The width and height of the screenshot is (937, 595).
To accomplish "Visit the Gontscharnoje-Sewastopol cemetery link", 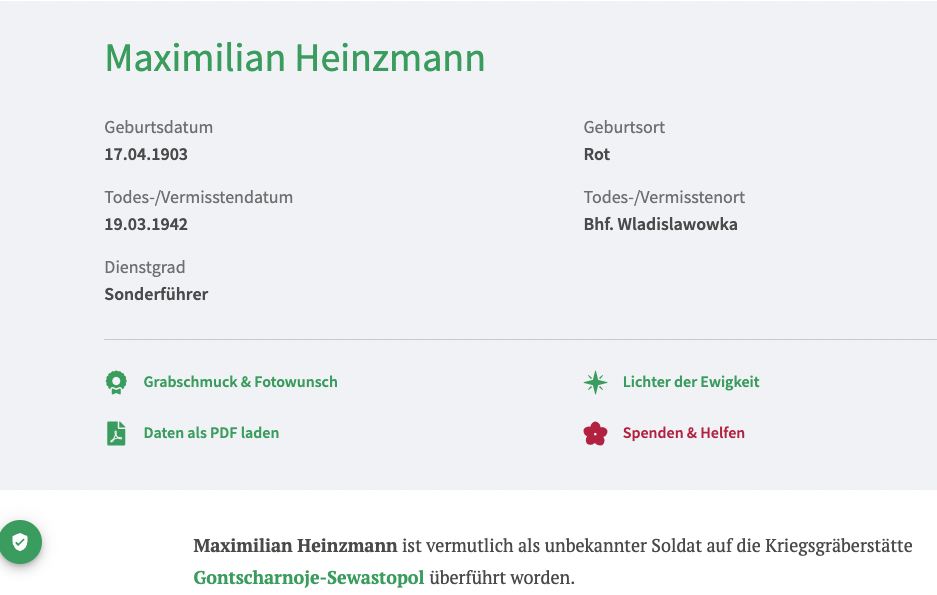I will (309, 578).
